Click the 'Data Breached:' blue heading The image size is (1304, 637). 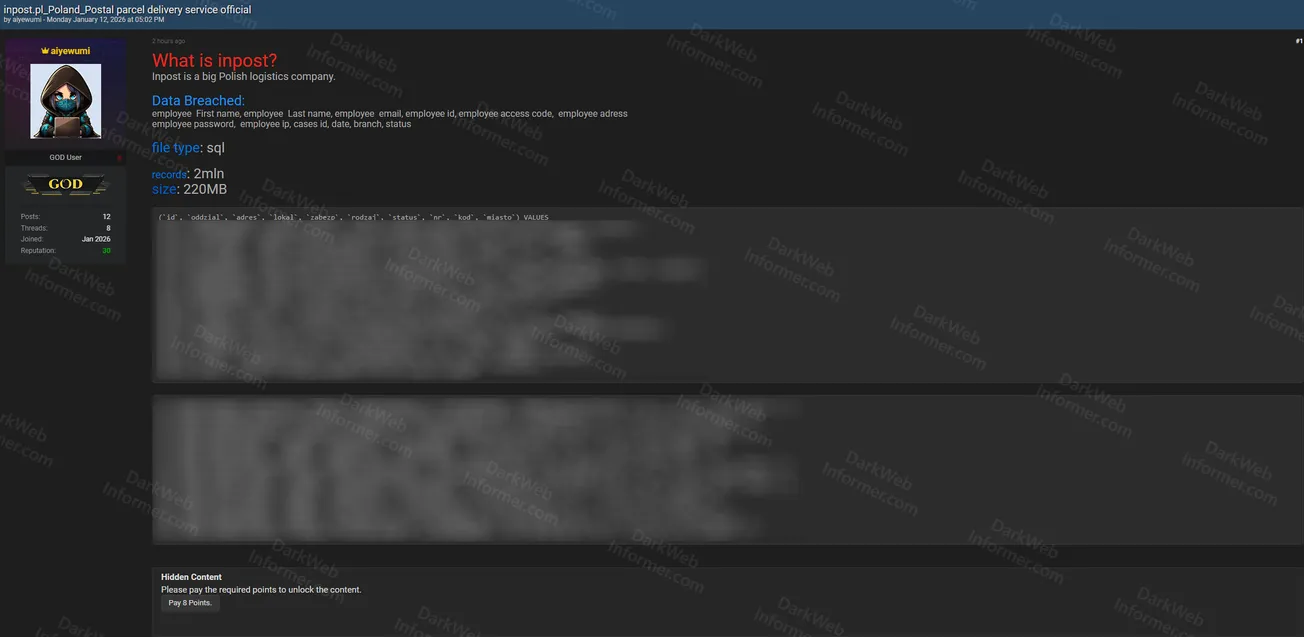click(x=198, y=101)
